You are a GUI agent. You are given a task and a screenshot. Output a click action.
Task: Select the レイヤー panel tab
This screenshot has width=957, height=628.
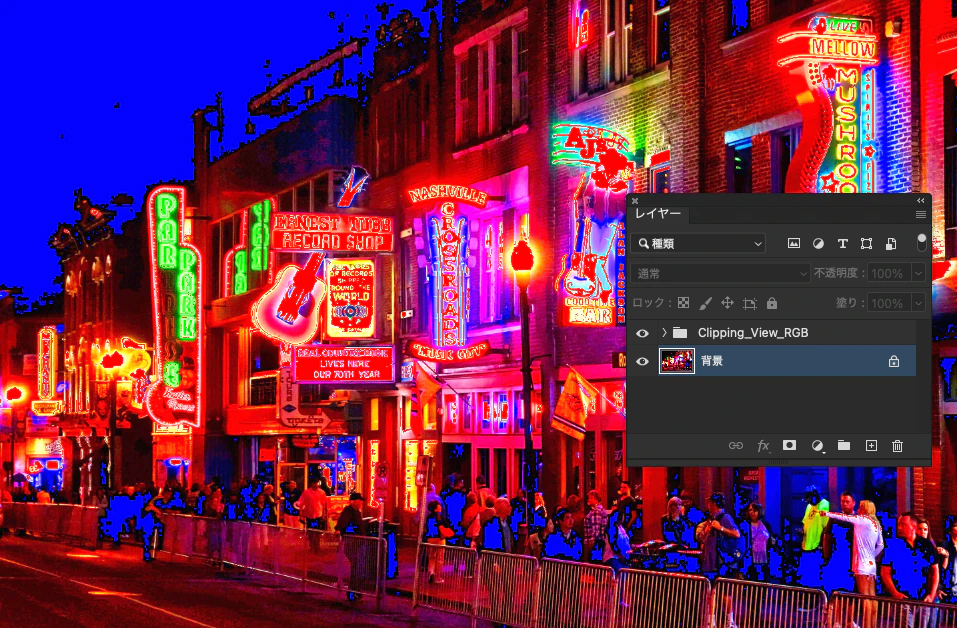point(658,214)
